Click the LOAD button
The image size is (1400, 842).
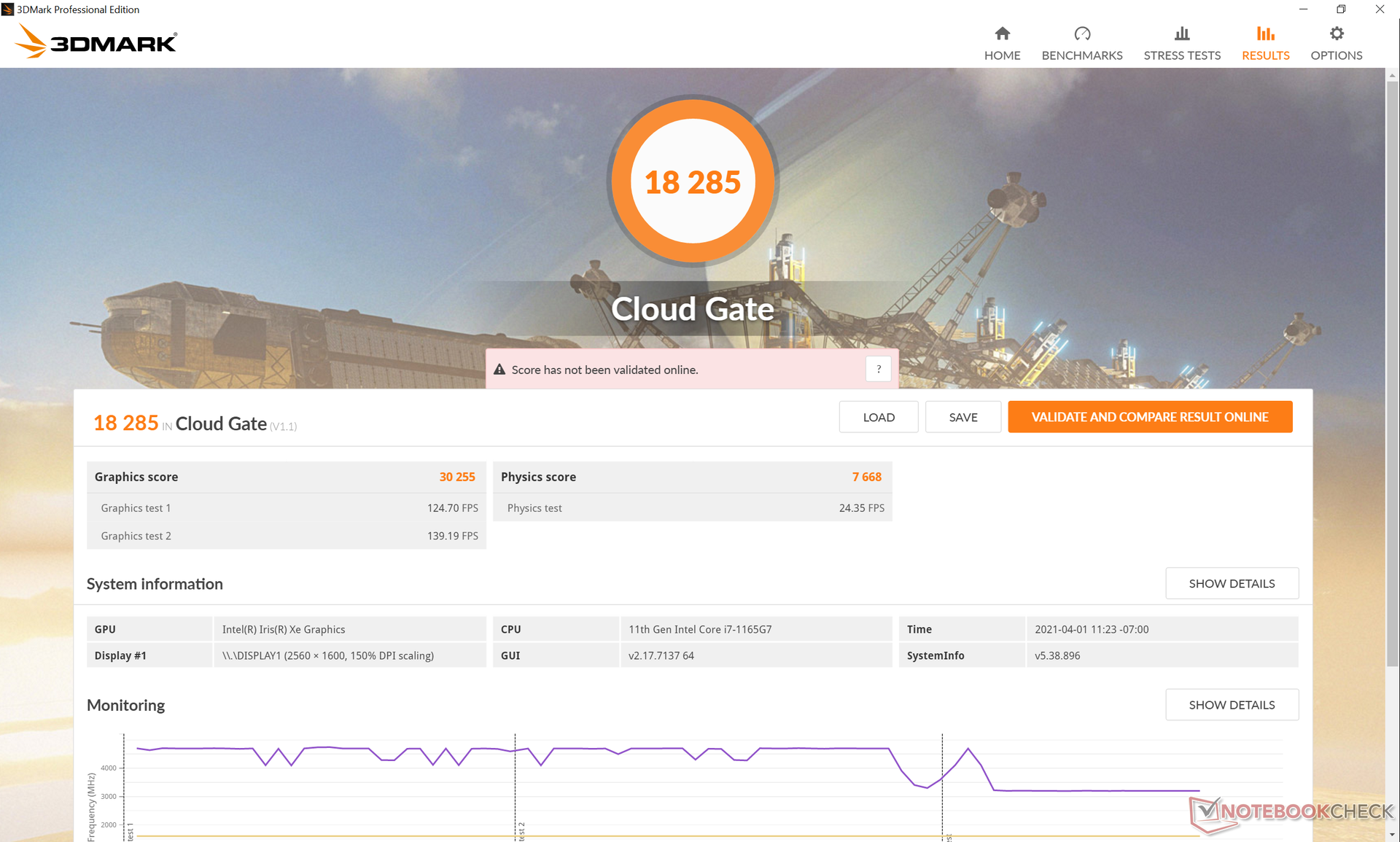[x=878, y=417]
